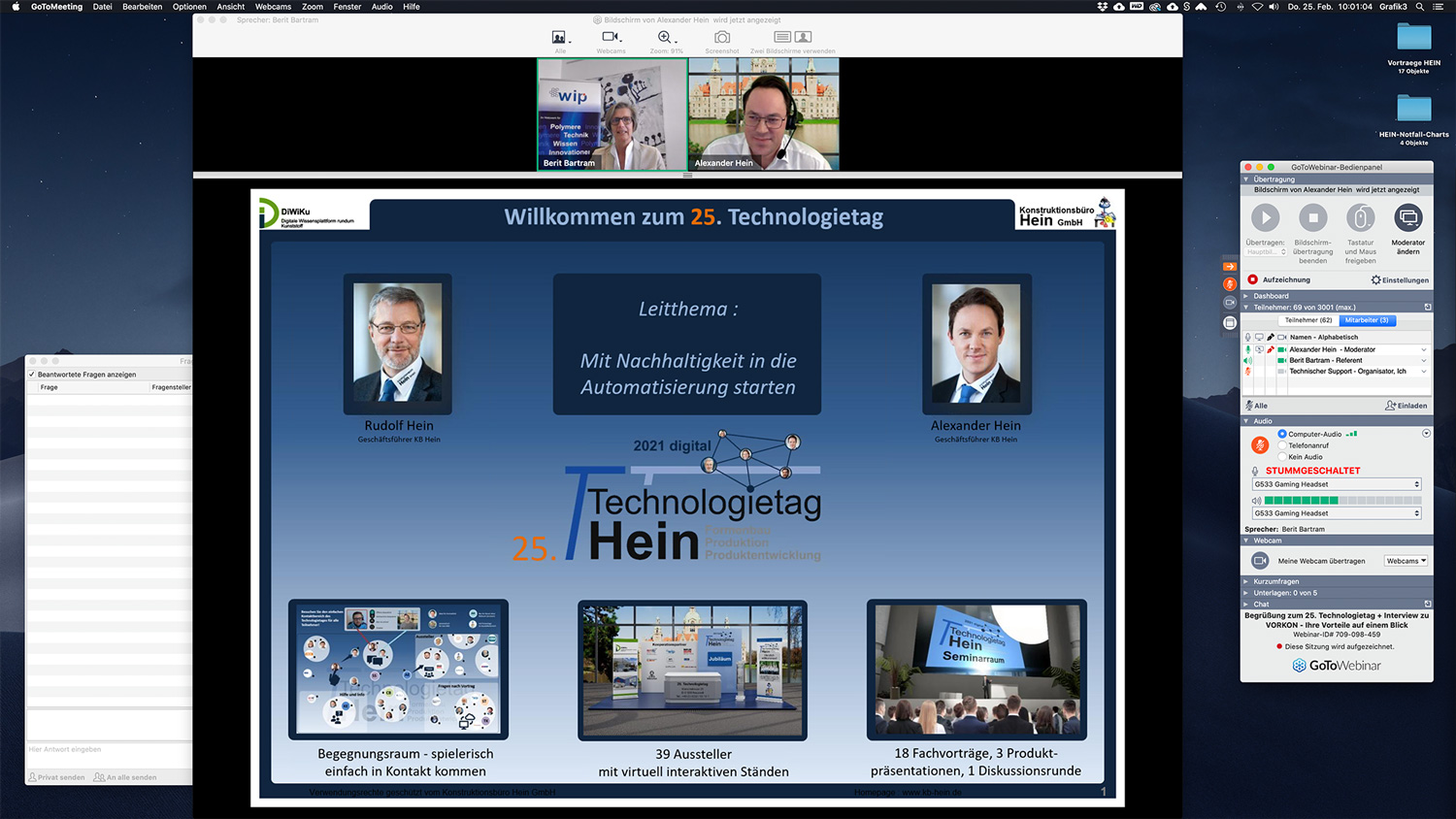The image size is (1456, 819).
Task: Open the Alle view layout icon in viewer toolbar
Action: (x=559, y=37)
